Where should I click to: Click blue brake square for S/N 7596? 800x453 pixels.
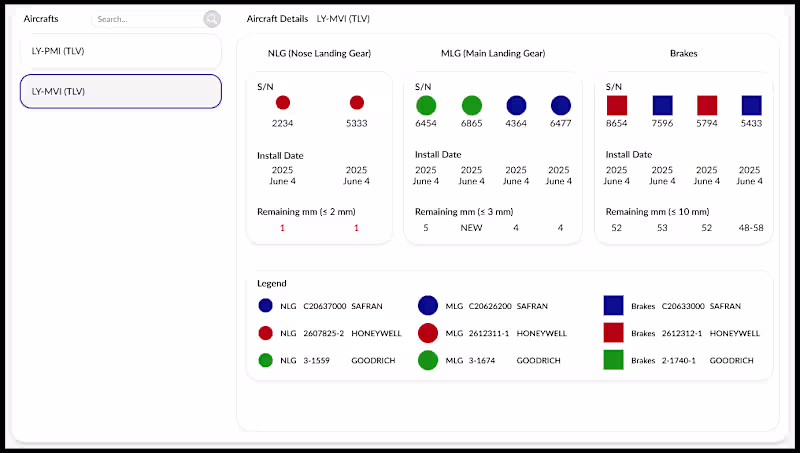[662, 105]
